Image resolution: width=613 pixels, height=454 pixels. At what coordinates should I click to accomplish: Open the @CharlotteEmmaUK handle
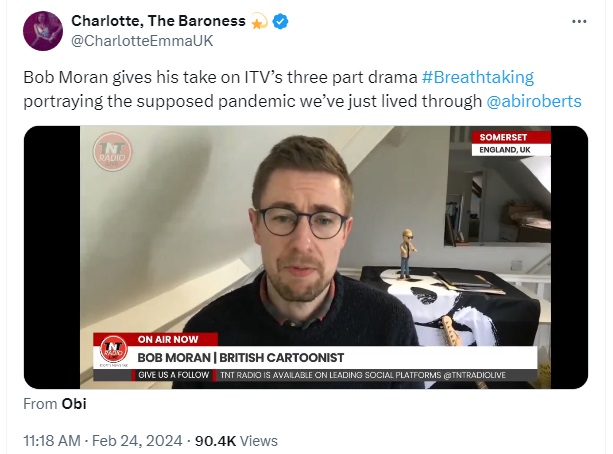142,41
